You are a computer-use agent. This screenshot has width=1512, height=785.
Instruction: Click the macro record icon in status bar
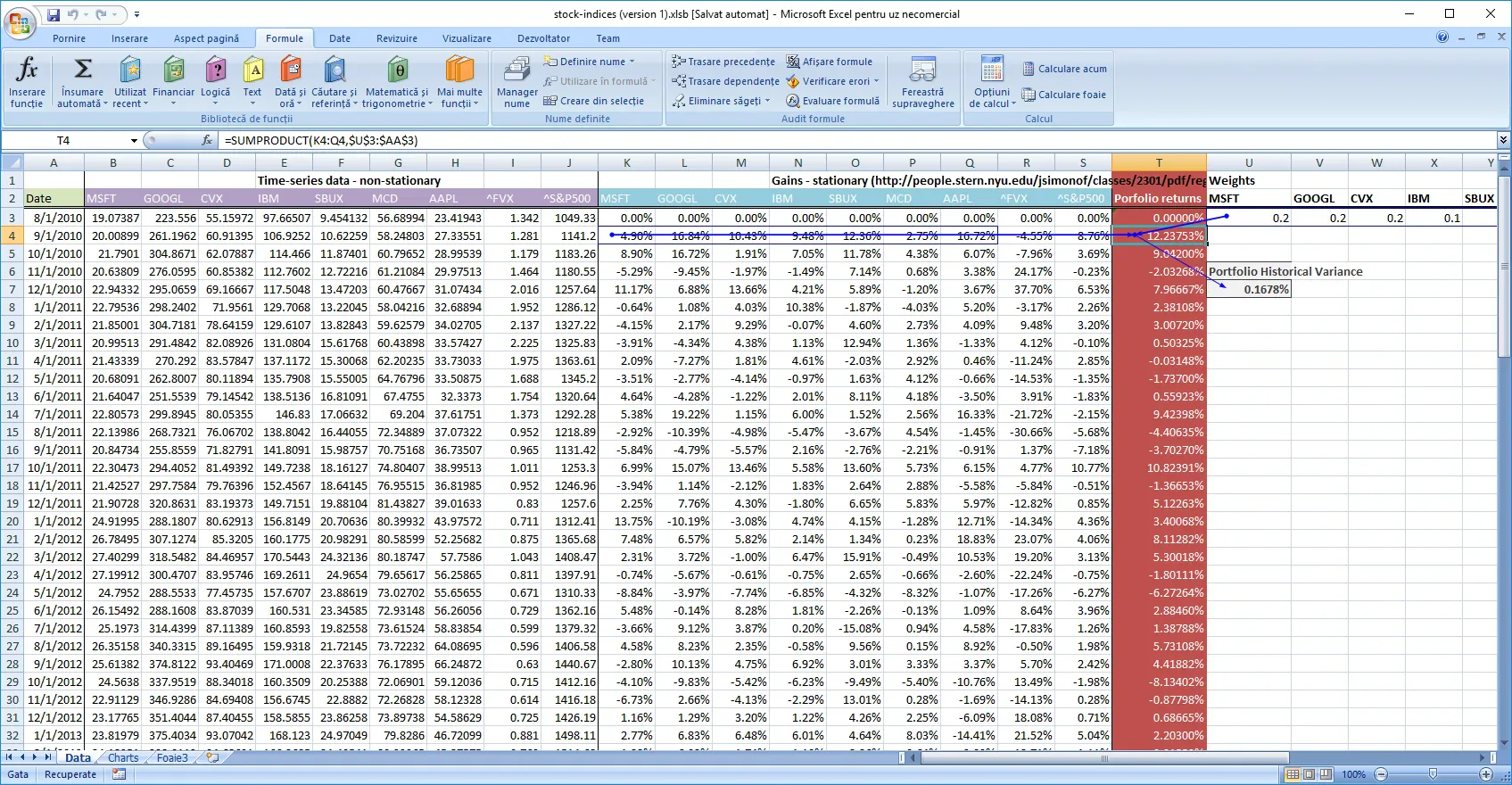coord(119,774)
